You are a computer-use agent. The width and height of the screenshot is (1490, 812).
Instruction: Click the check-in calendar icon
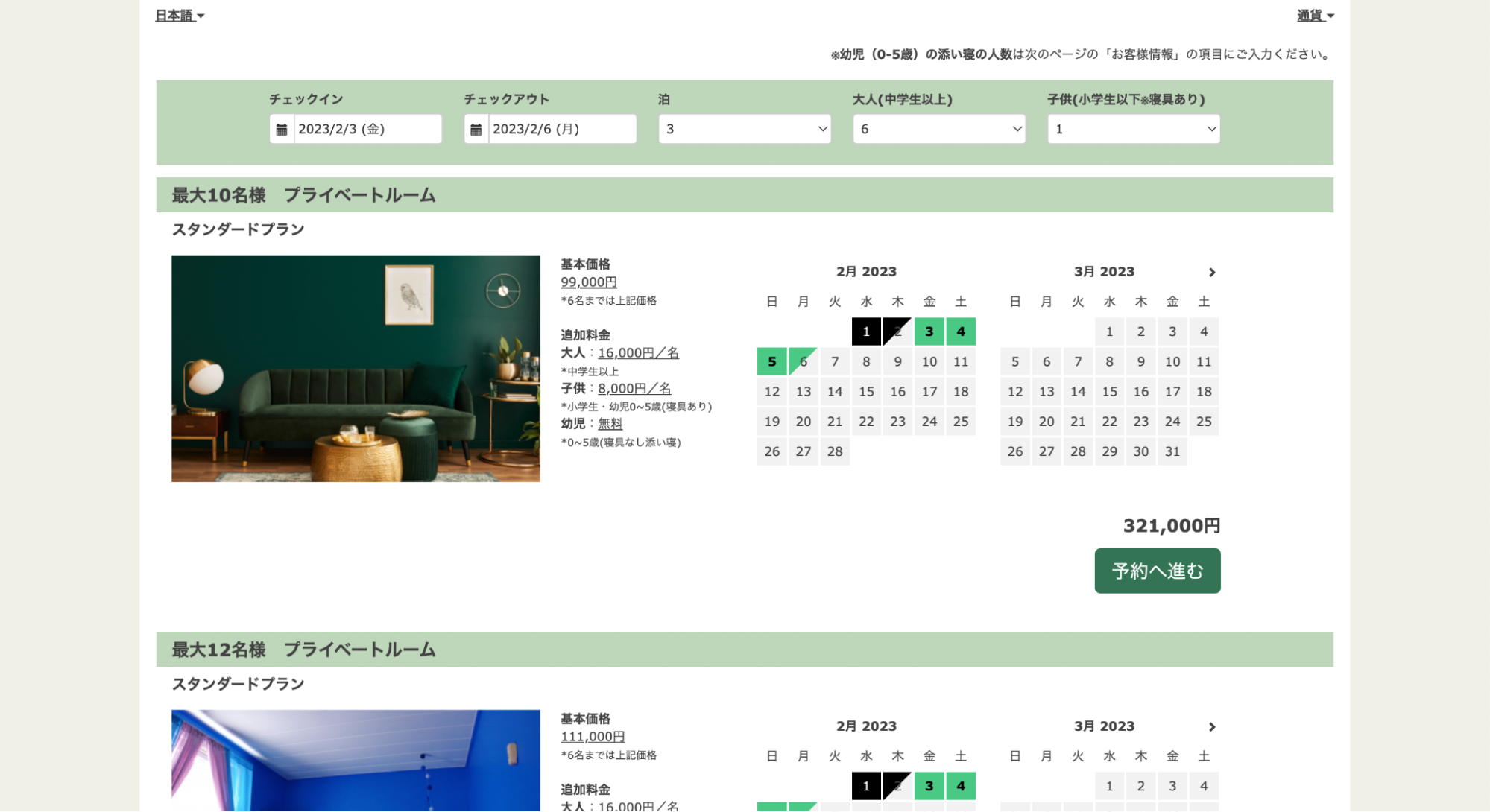pos(282,130)
